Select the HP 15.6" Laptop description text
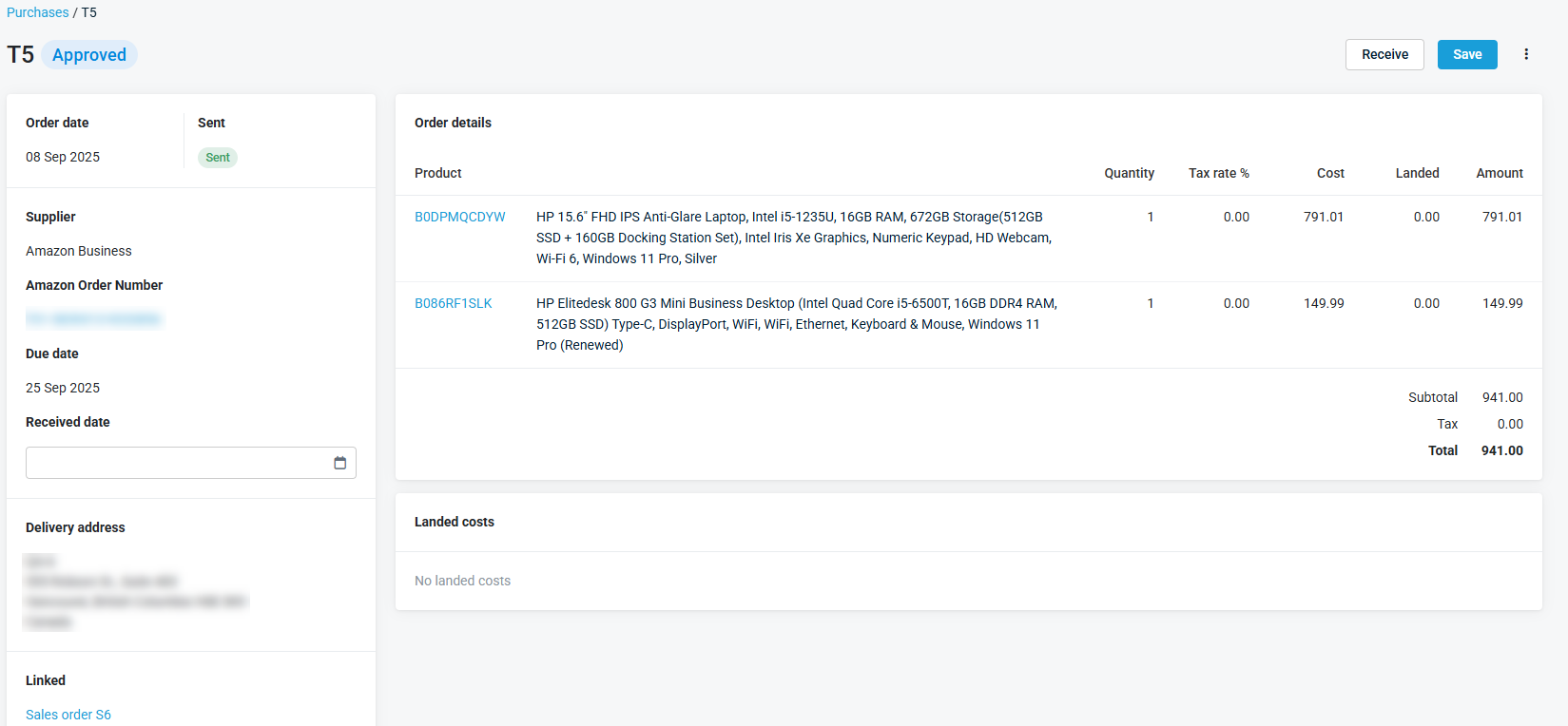 [x=793, y=238]
